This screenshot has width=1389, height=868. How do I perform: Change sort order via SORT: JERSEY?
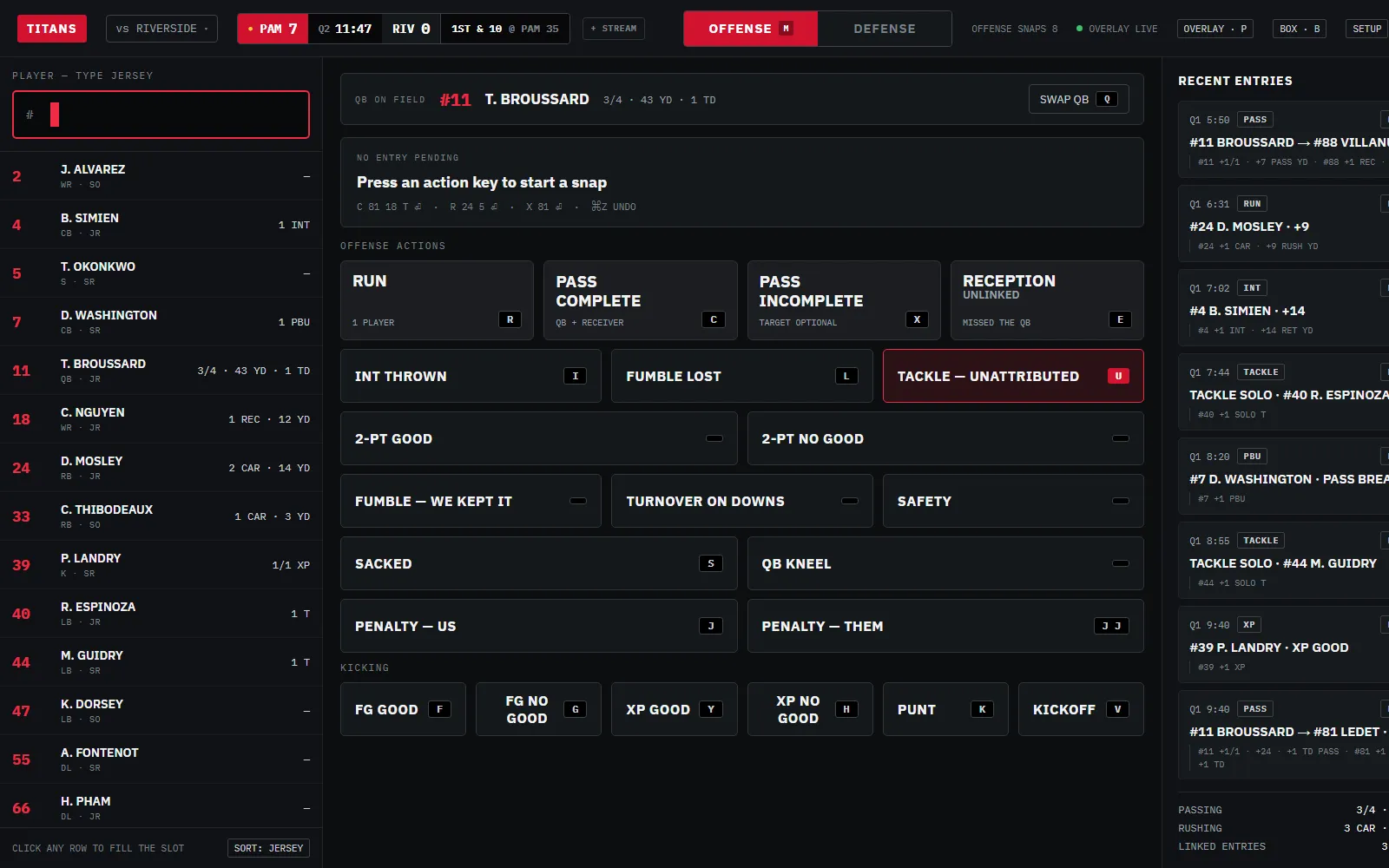click(x=268, y=848)
